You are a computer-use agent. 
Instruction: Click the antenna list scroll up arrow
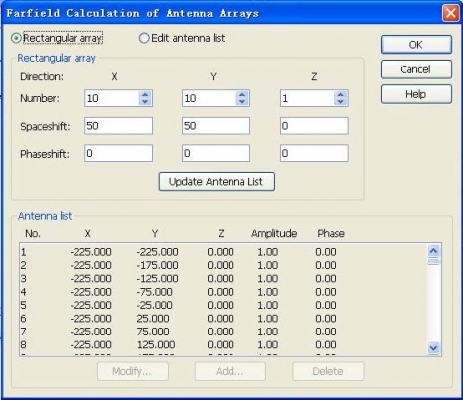click(433, 250)
